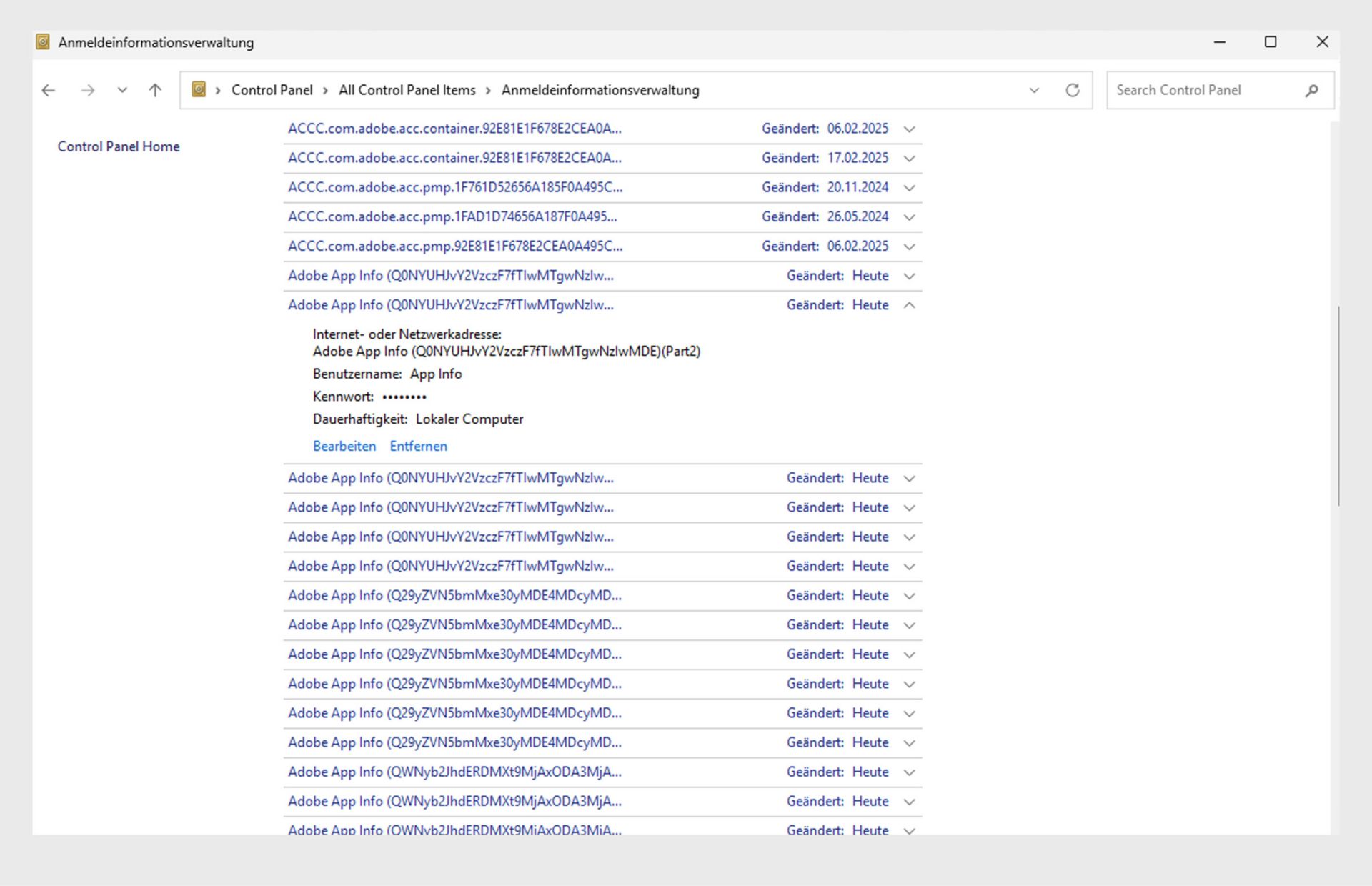Click the Internet- oder Netzwerkadresse label
The image size is (1372, 886).
point(407,334)
